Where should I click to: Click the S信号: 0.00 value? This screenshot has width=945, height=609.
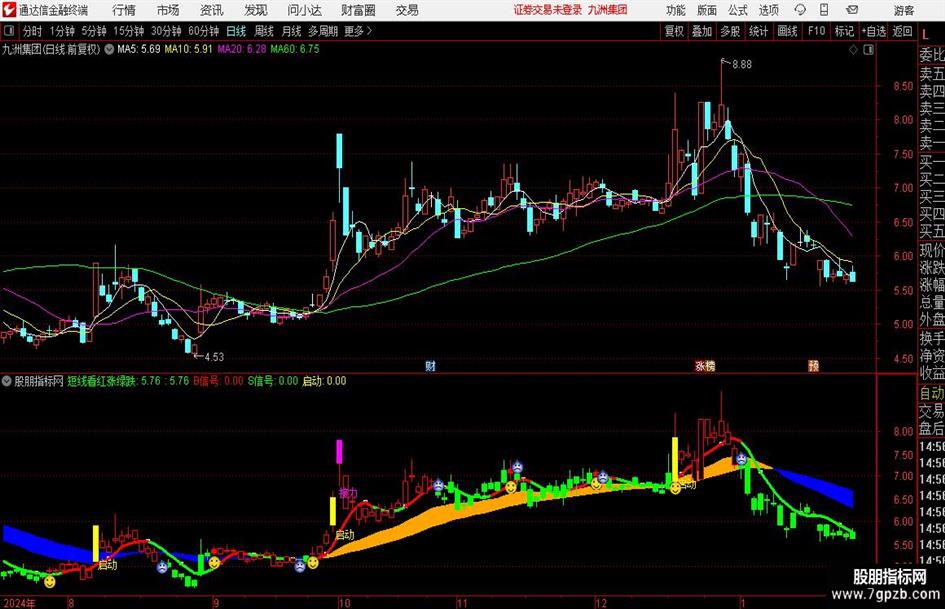[x=273, y=381]
